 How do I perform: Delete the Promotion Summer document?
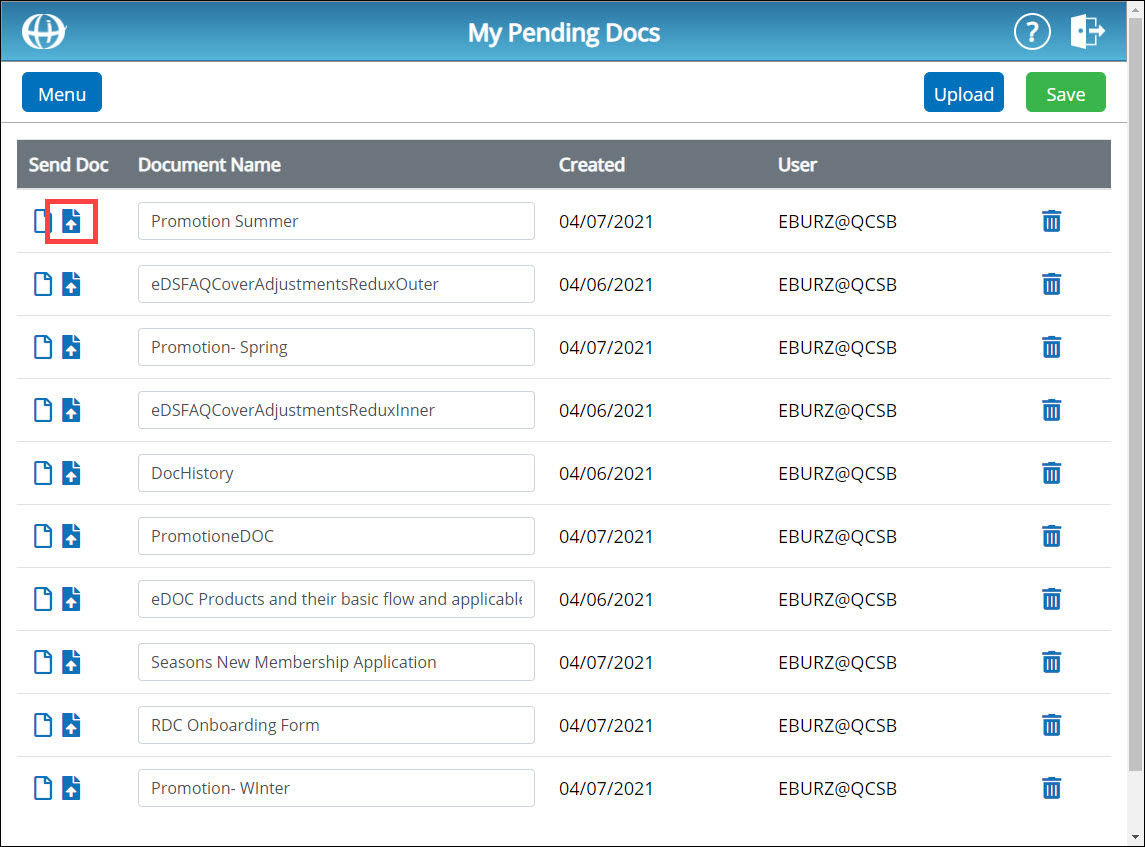1051,221
